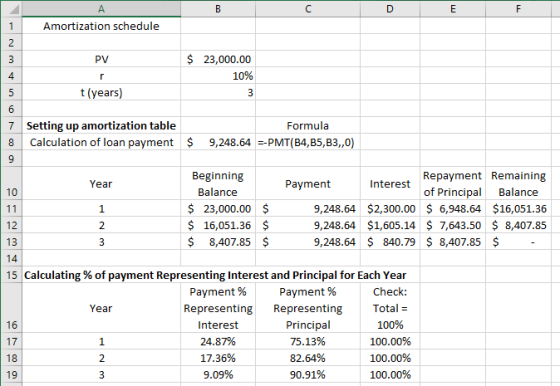The width and height of the screenshot is (560, 386).
Task: Click the 'PV' label cell
Action: click(x=101, y=59)
